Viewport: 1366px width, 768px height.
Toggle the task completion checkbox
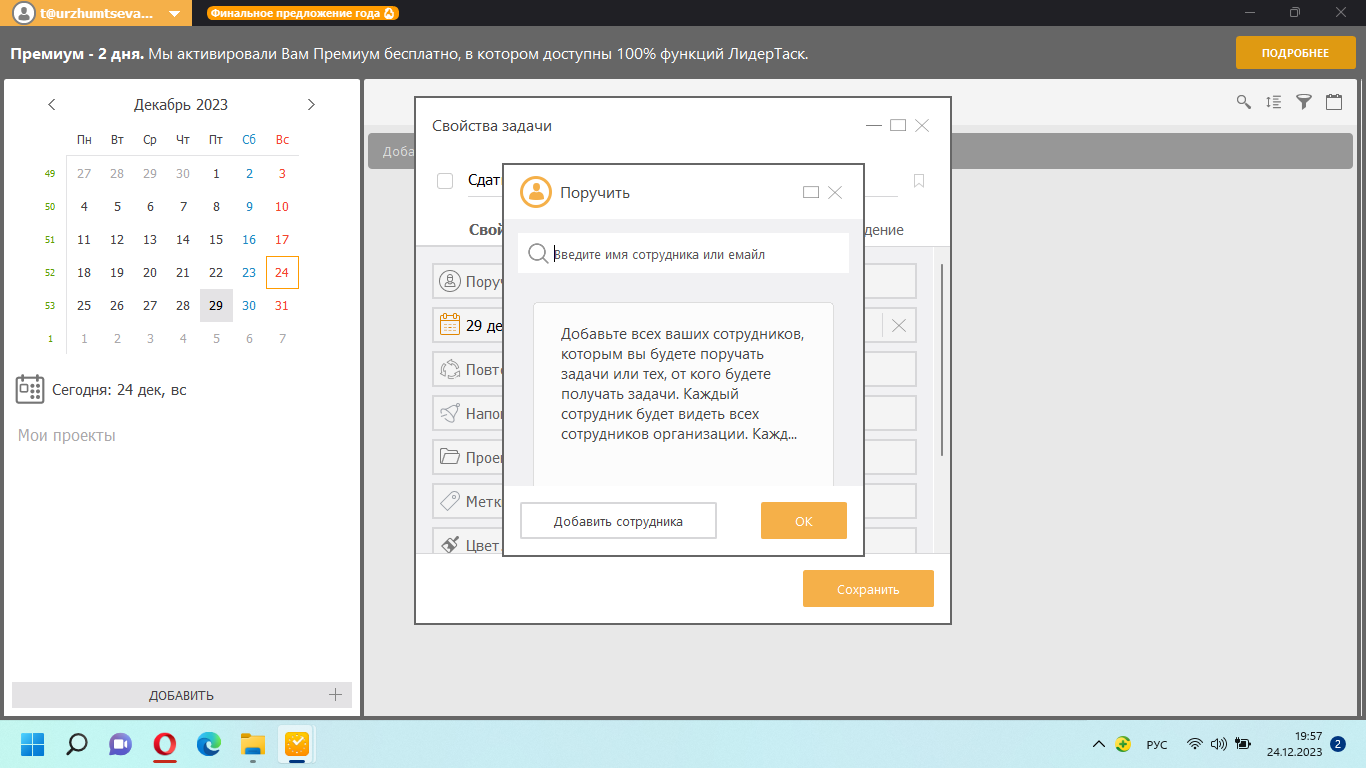pos(445,181)
